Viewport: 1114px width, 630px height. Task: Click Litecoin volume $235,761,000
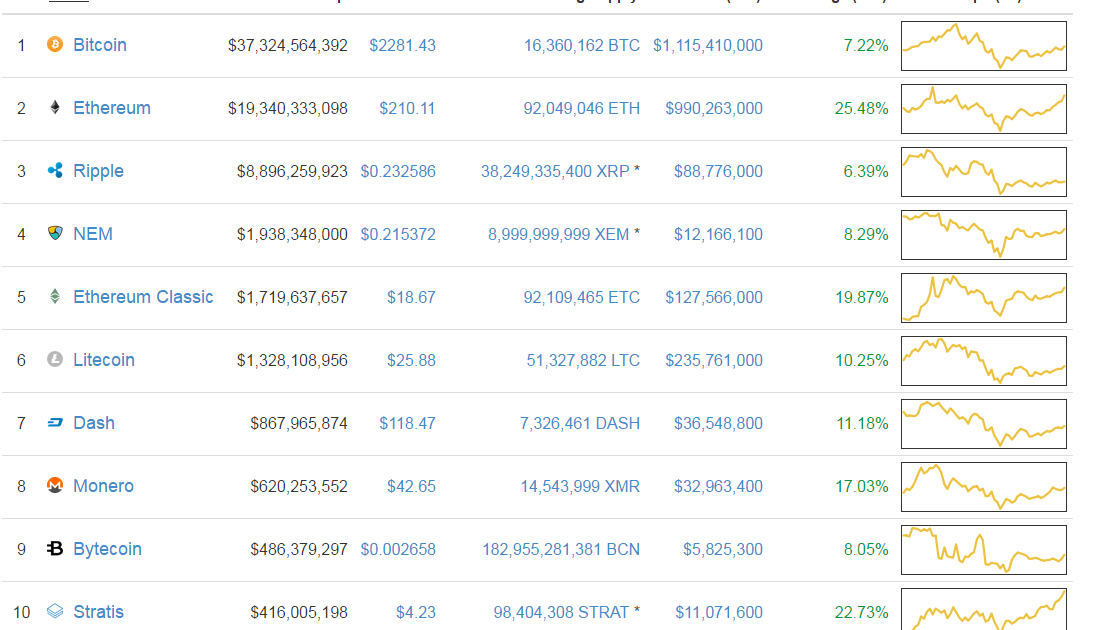click(714, 361)
